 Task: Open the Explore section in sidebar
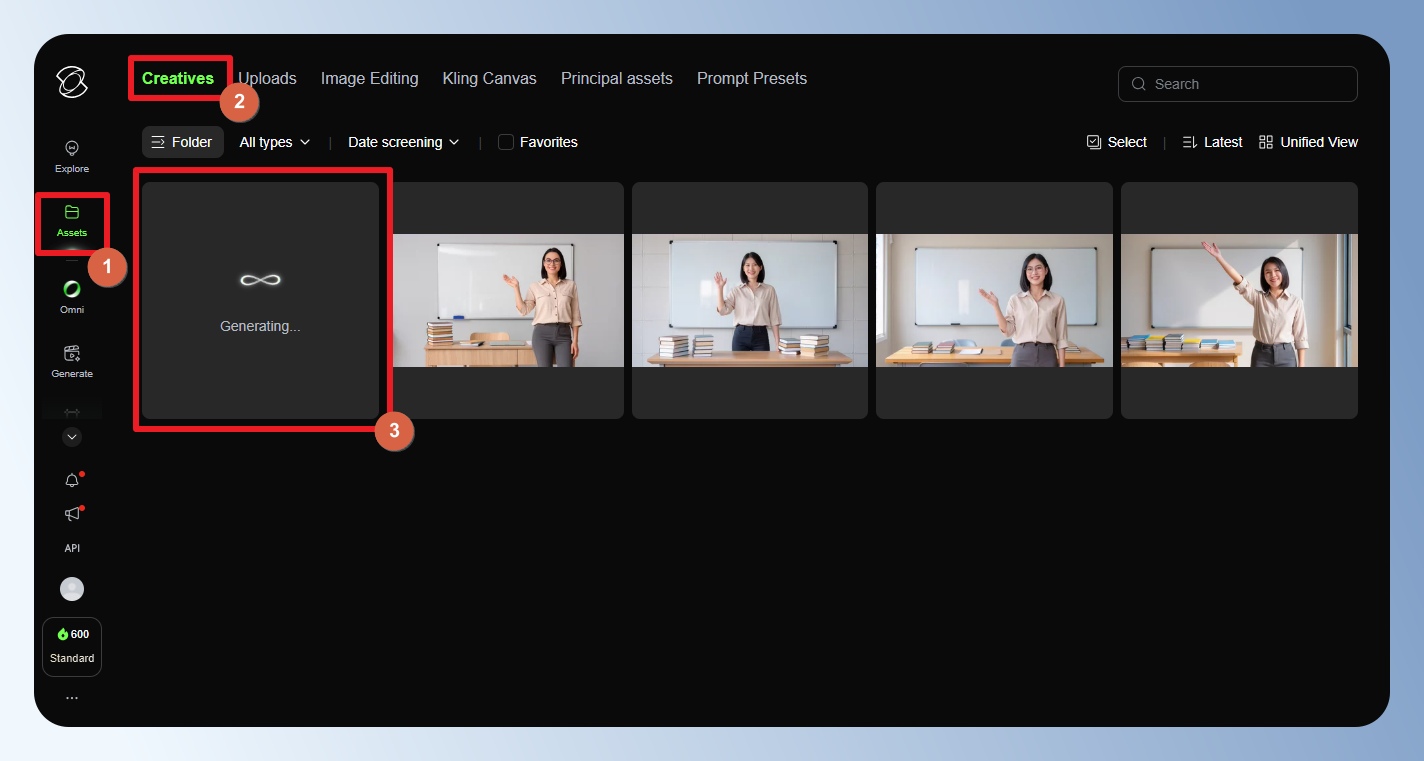pyautogui.click(x=72, y=156)
